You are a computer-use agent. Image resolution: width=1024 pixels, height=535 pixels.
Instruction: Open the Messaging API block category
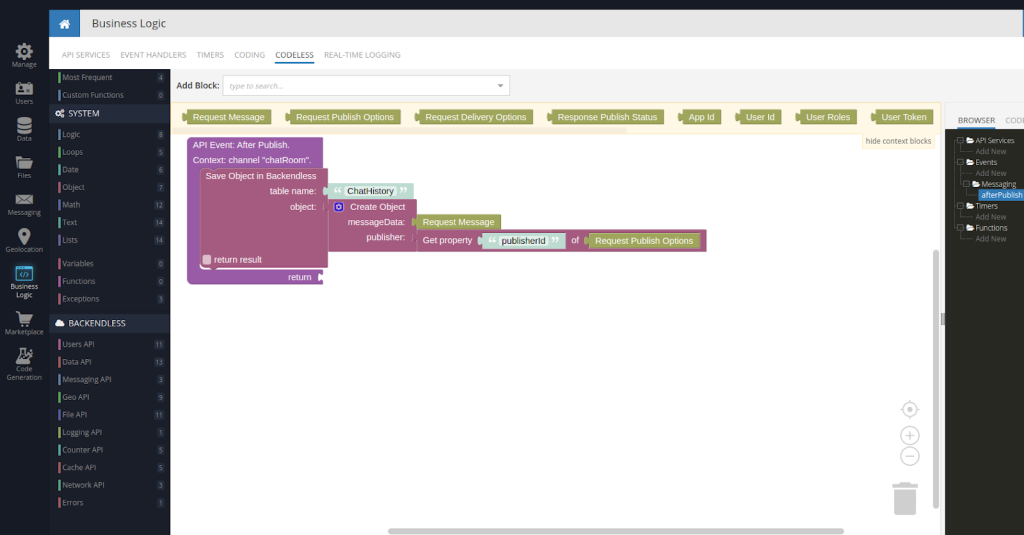pos(110,380)
